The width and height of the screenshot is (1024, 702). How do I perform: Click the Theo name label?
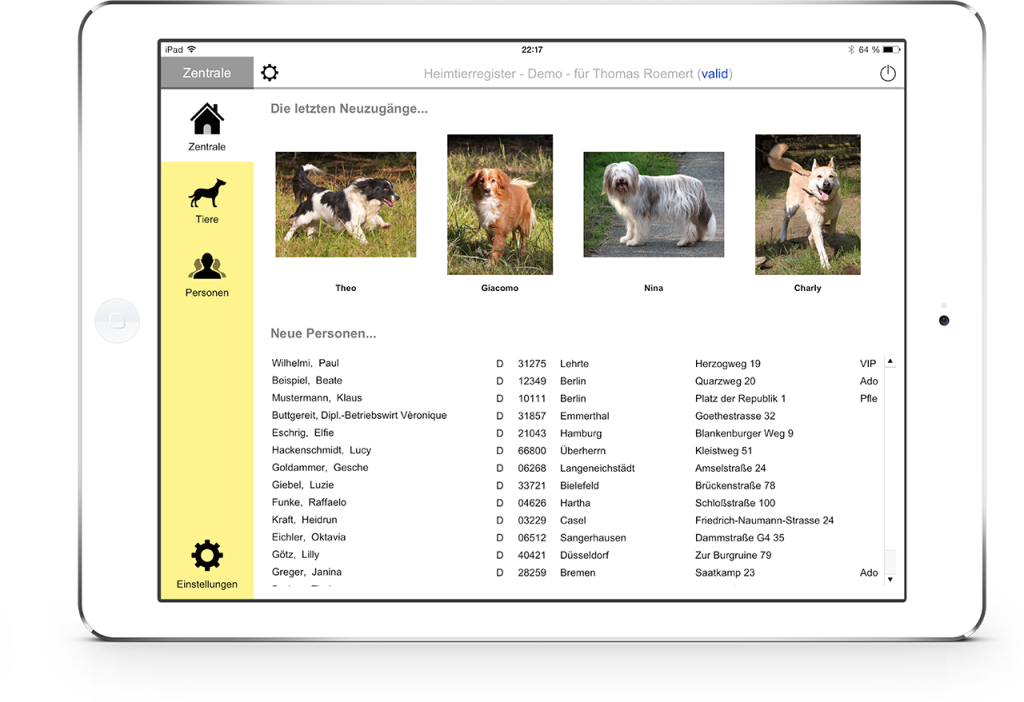point(345,288)
